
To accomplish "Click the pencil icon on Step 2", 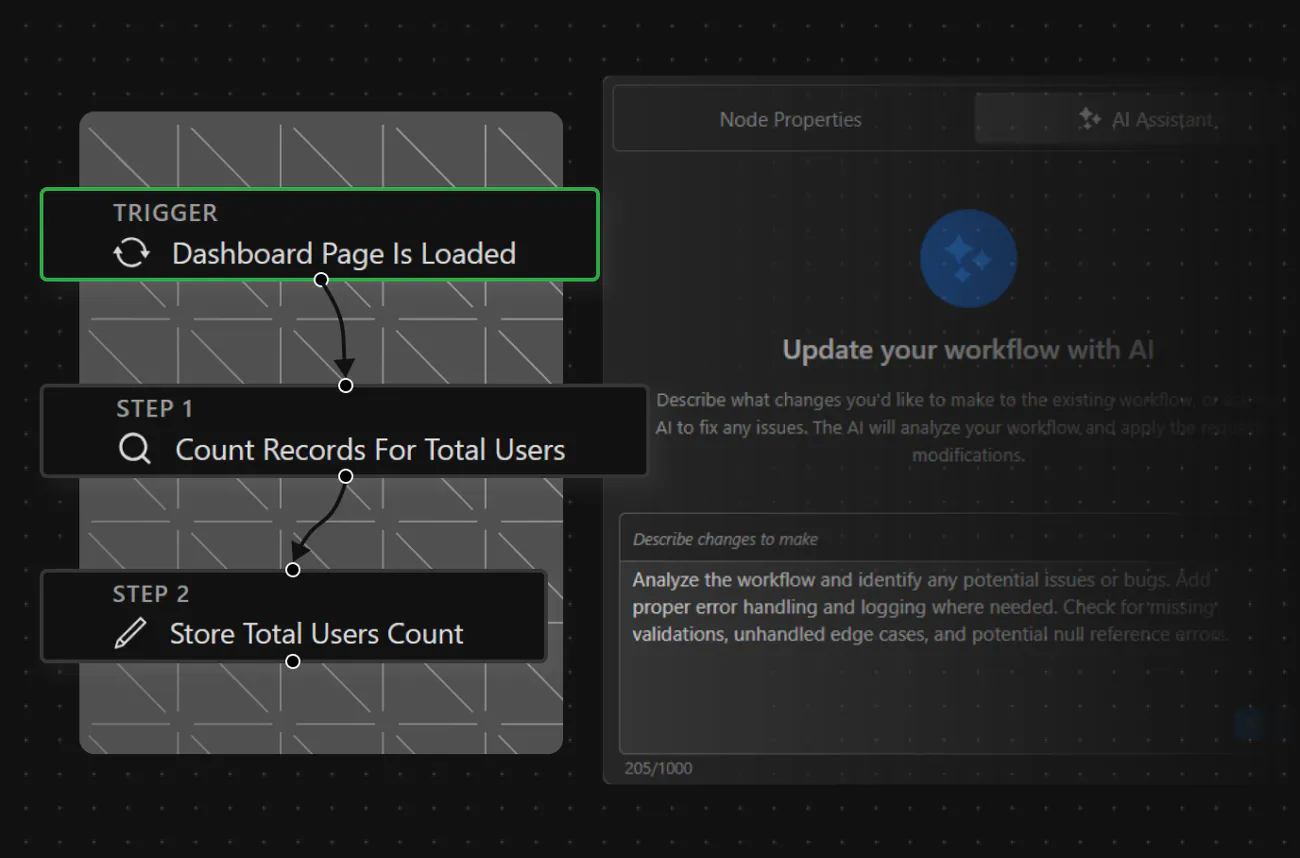I will pos(130,634).
